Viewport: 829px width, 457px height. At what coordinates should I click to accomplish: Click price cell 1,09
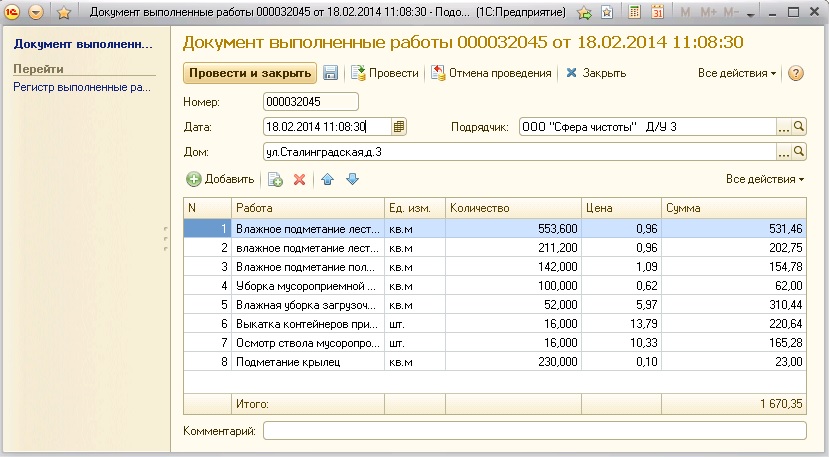pyautogui.click(x=621, y=267)
